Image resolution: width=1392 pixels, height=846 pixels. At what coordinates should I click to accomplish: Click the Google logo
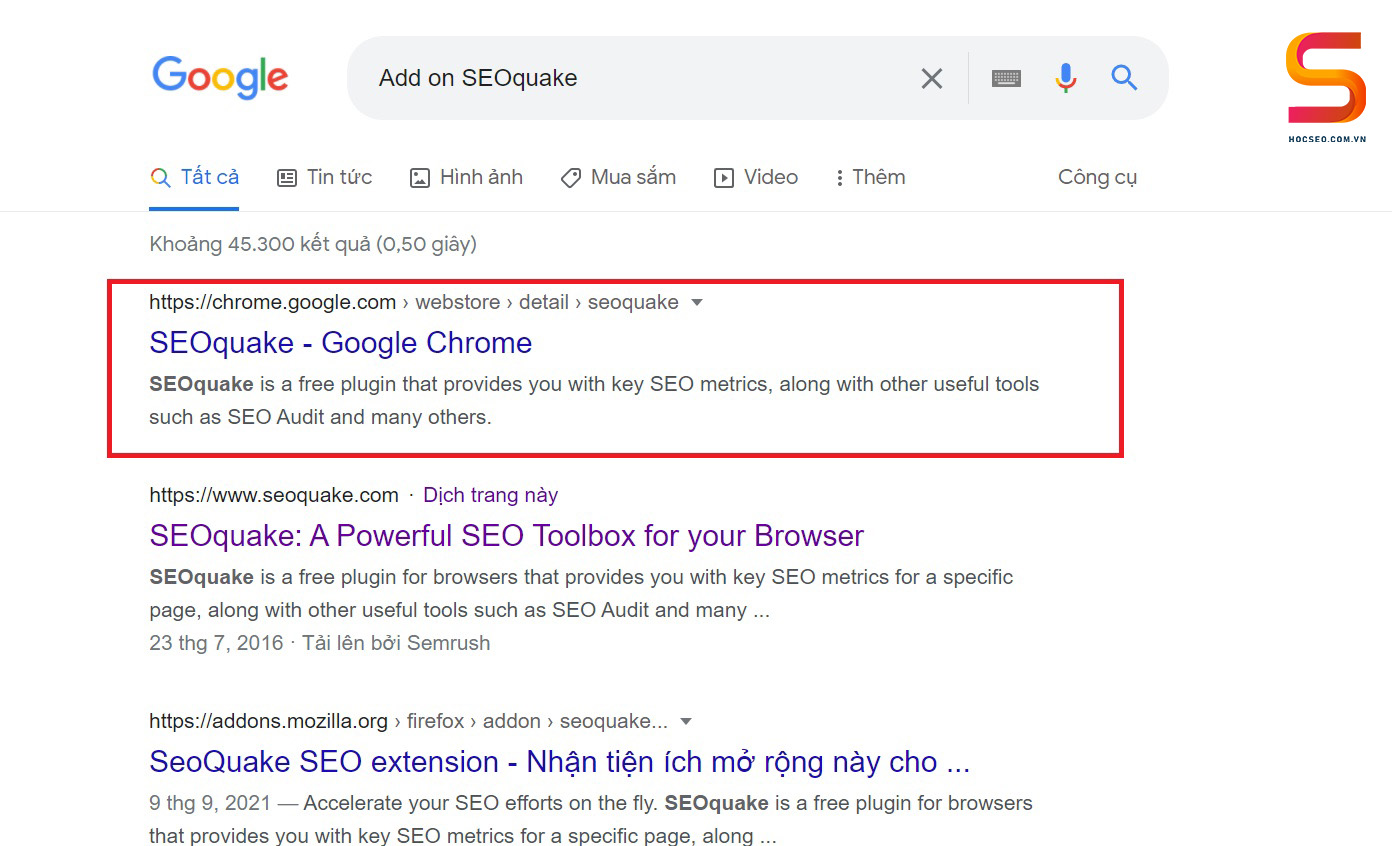pyautogui.click(x=220, y=78)
